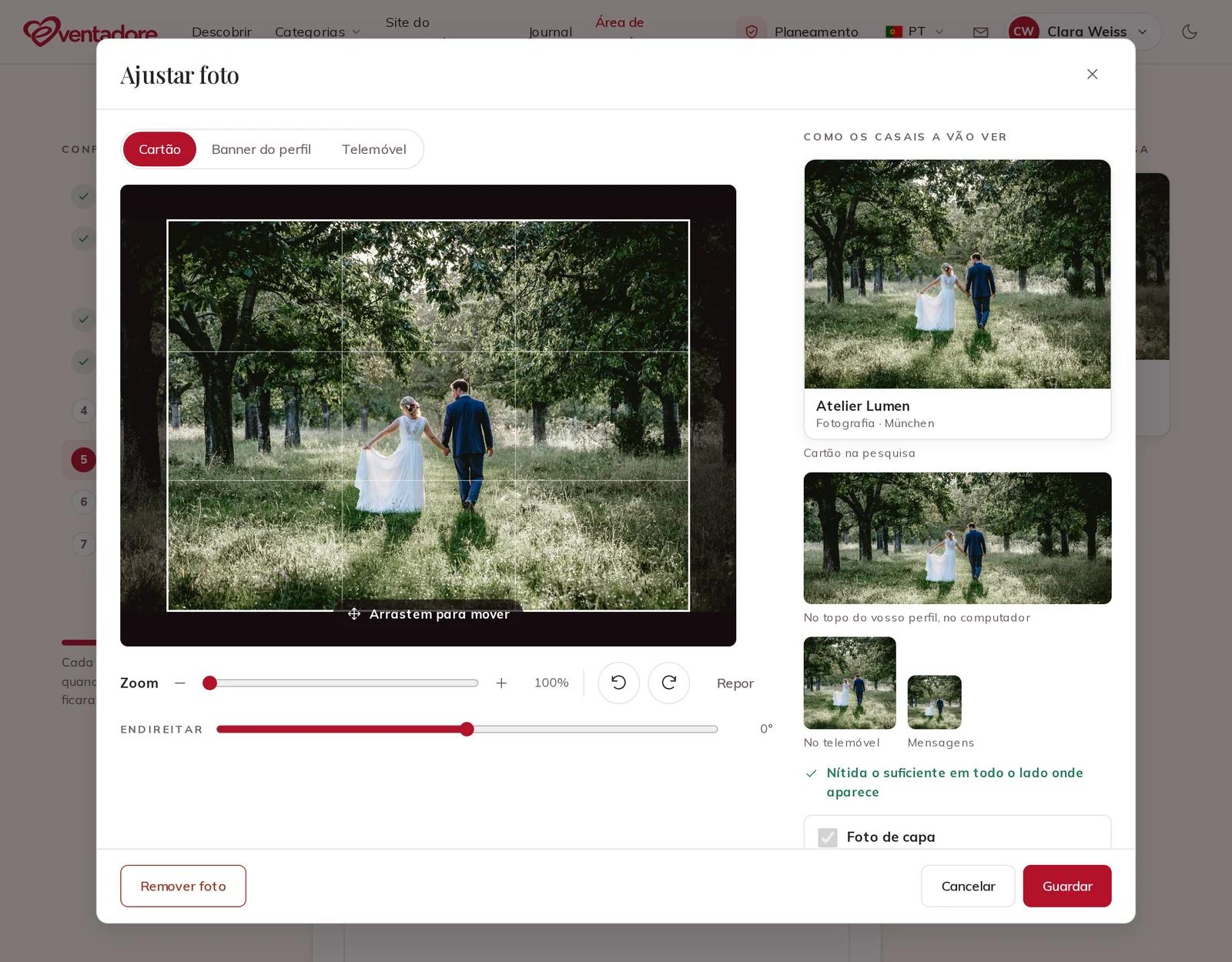Open messages envelope icon
Screen dimensions: 1232x962
(980, 32)
